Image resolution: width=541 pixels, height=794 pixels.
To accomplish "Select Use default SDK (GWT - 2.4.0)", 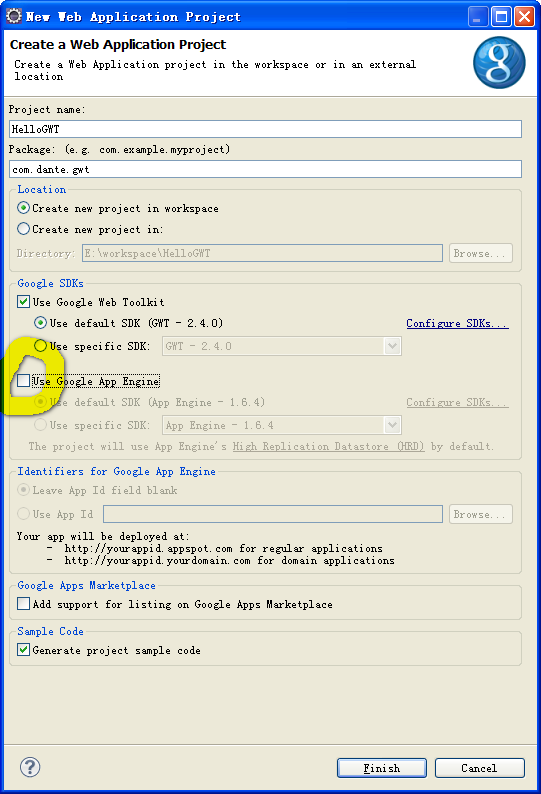I will (41, 323).
